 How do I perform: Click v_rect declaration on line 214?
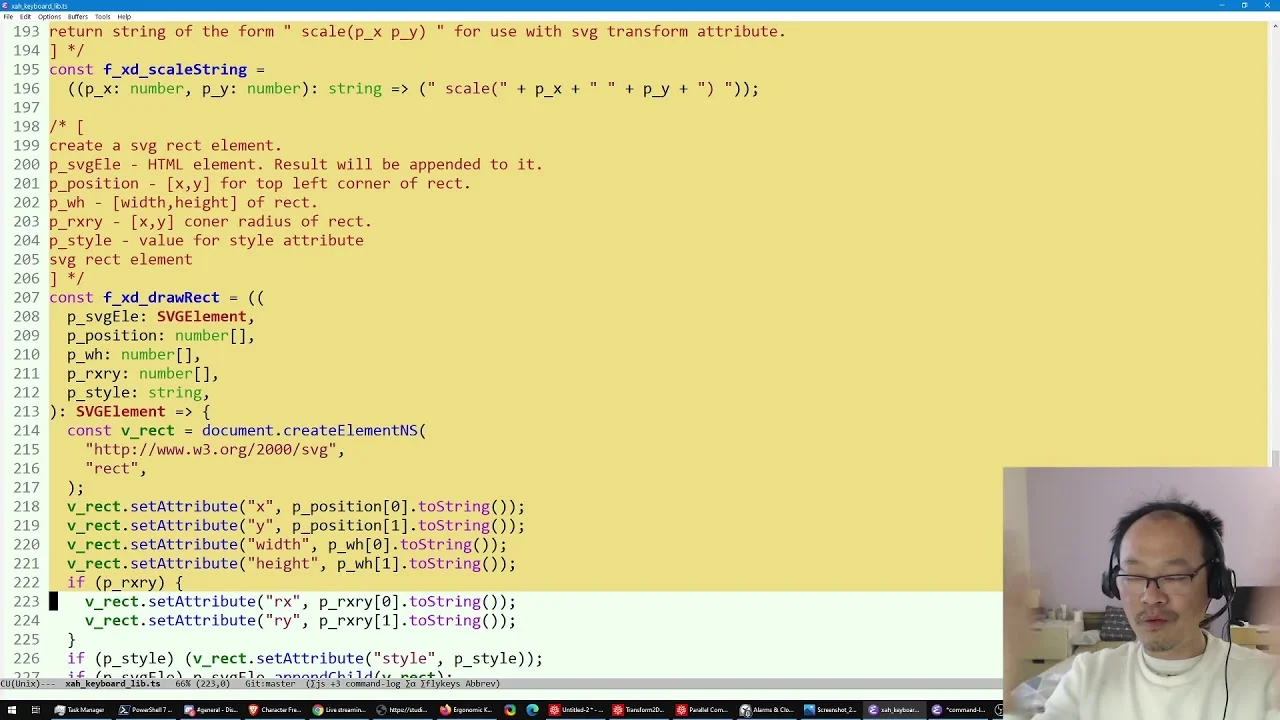tap(148, 430)
